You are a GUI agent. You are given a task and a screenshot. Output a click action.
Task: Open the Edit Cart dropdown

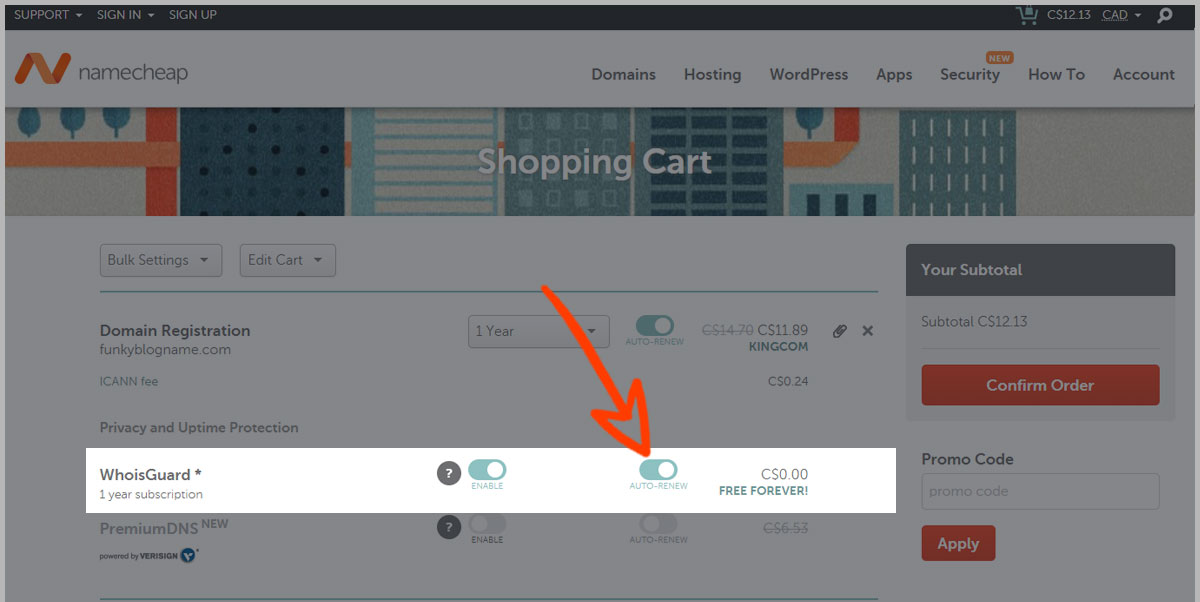pyautogui.click(x=287, y=260)
